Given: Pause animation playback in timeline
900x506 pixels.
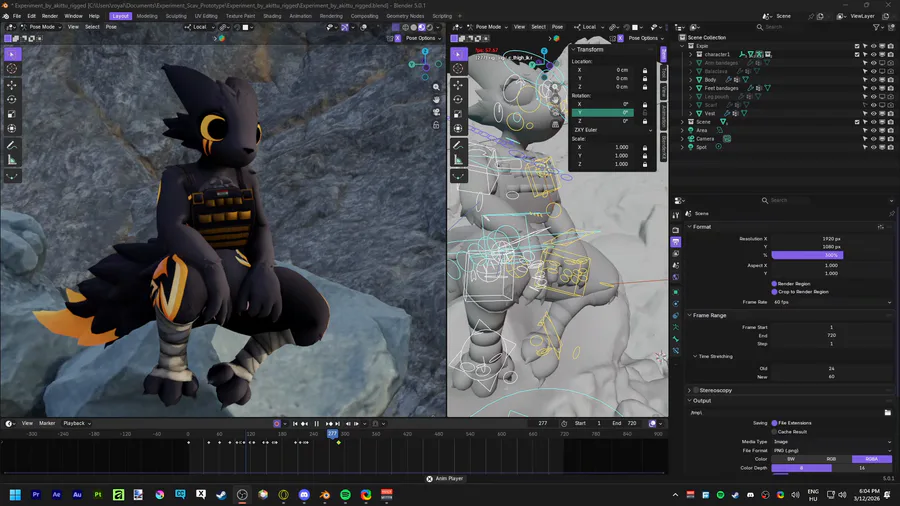Looking at the screenshot, I should point(316,424).
